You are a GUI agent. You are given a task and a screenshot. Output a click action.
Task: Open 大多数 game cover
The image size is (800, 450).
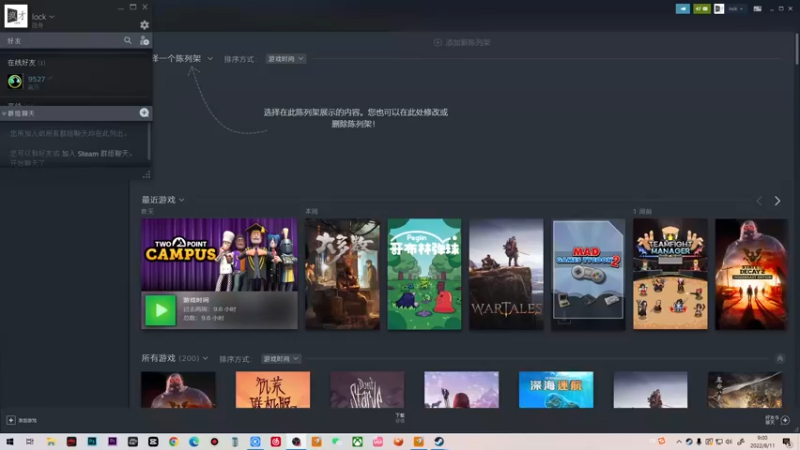342,274
